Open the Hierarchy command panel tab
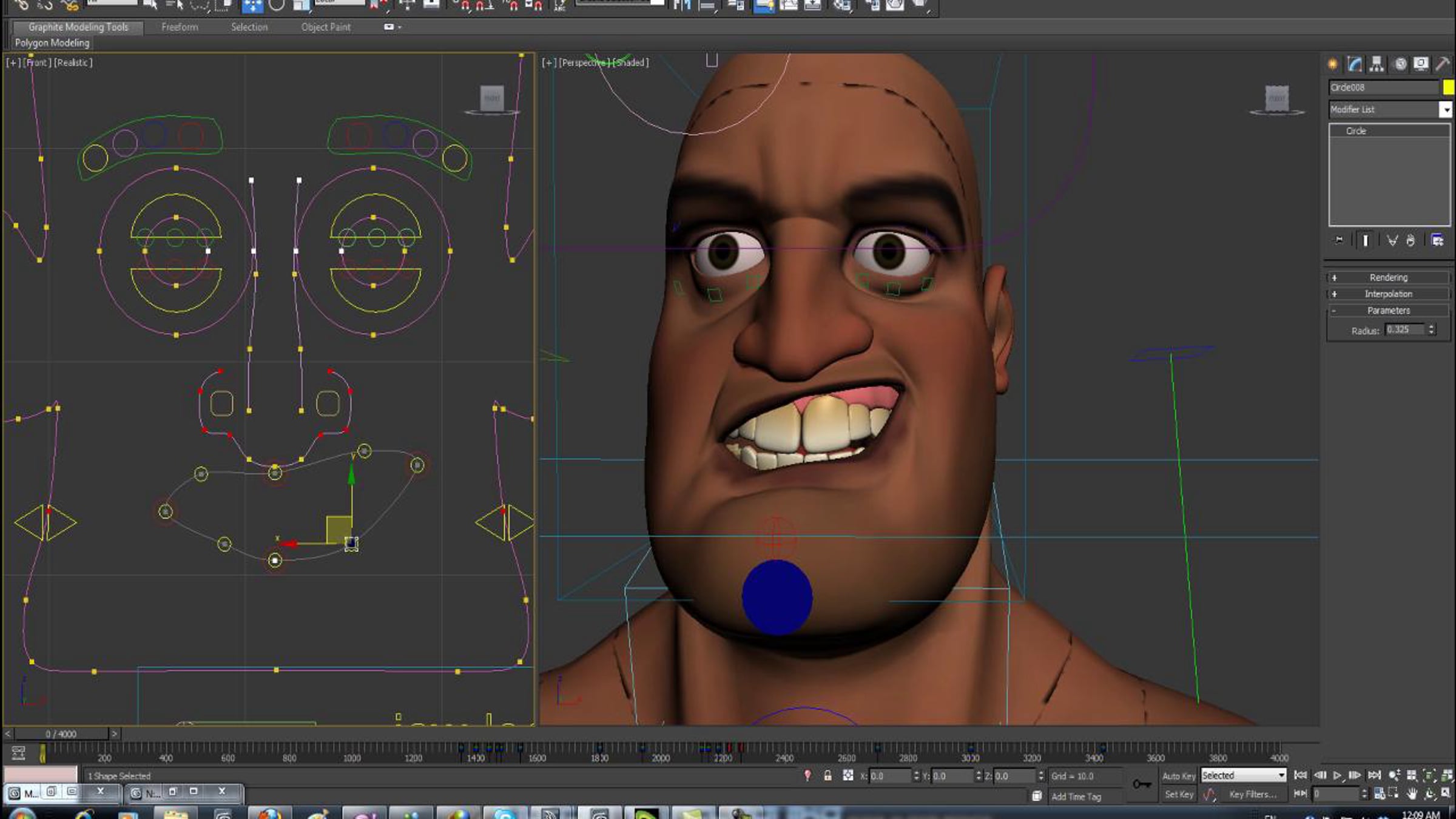 [x=1377, y=64]
